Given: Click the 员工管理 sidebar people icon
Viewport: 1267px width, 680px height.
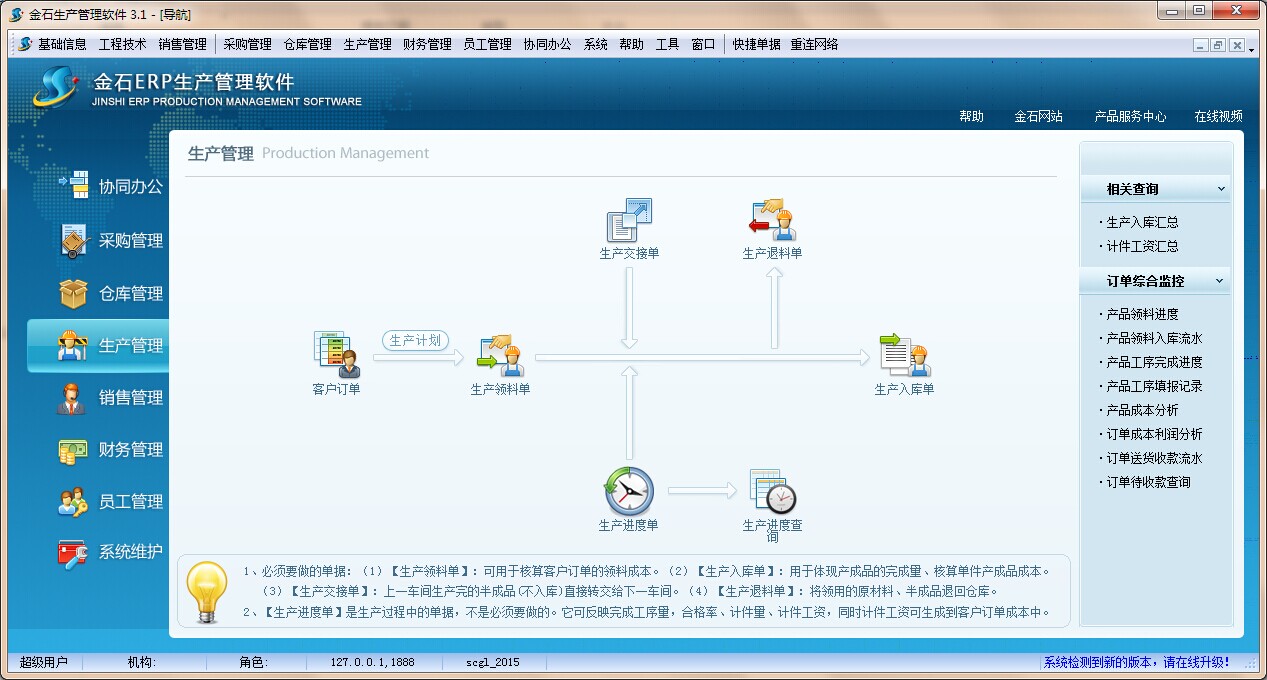Looking at the screenshot, I should [x=73, y=502].
